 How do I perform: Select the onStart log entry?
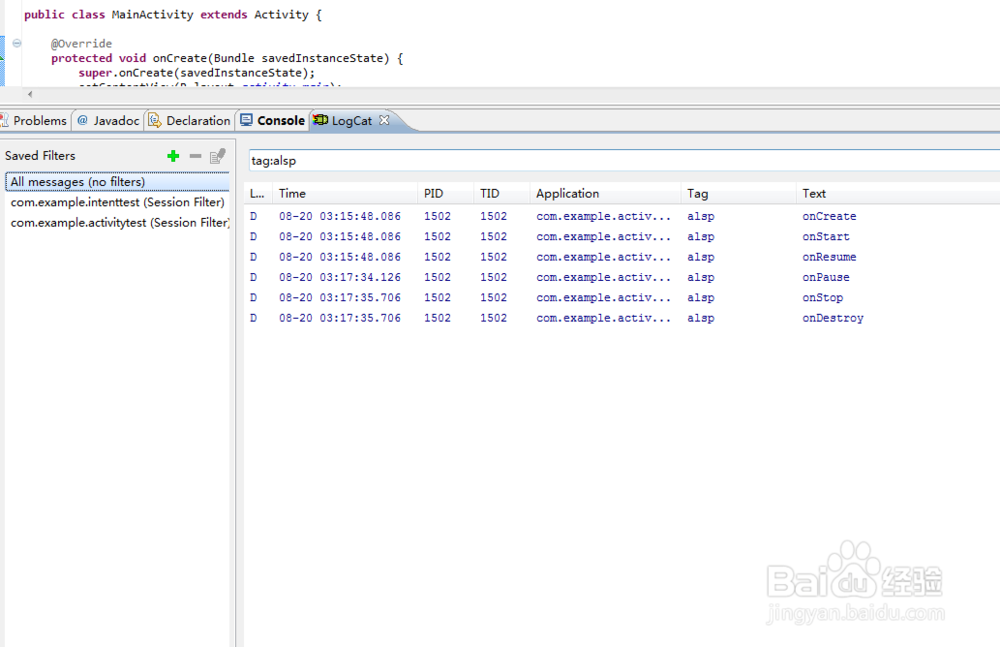(x=622, y=237)
